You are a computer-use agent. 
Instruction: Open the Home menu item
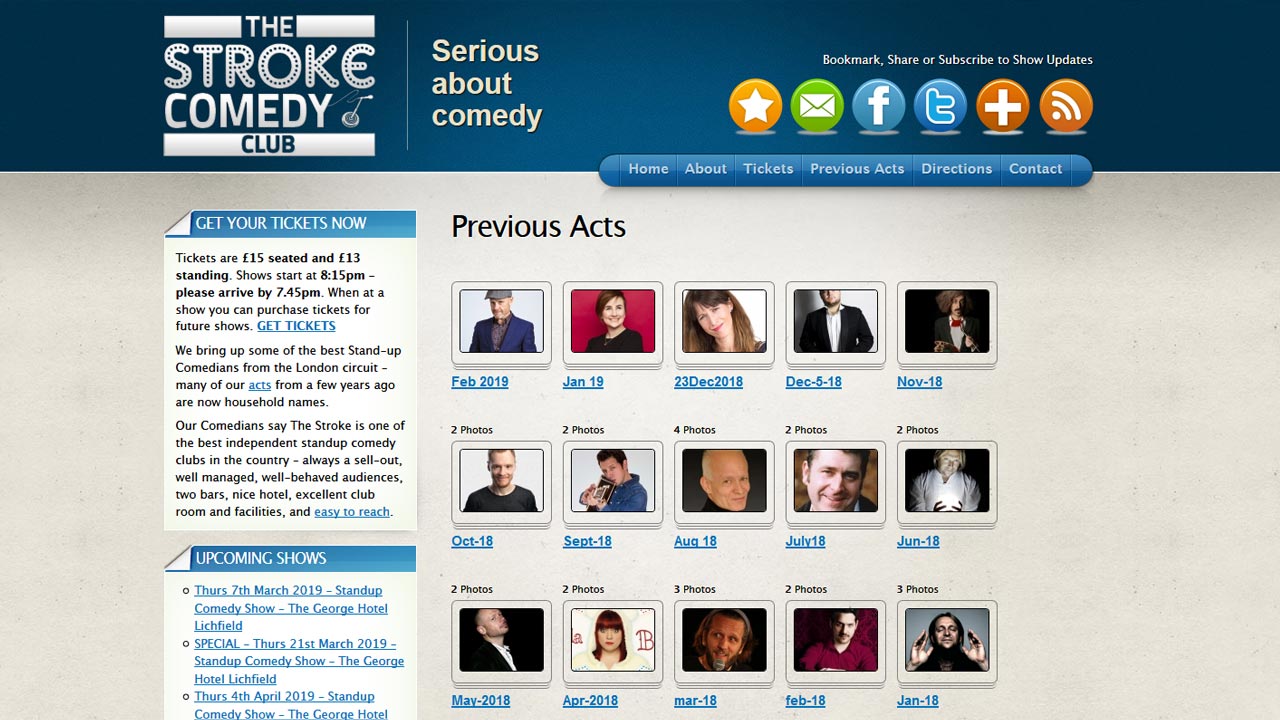648,169
